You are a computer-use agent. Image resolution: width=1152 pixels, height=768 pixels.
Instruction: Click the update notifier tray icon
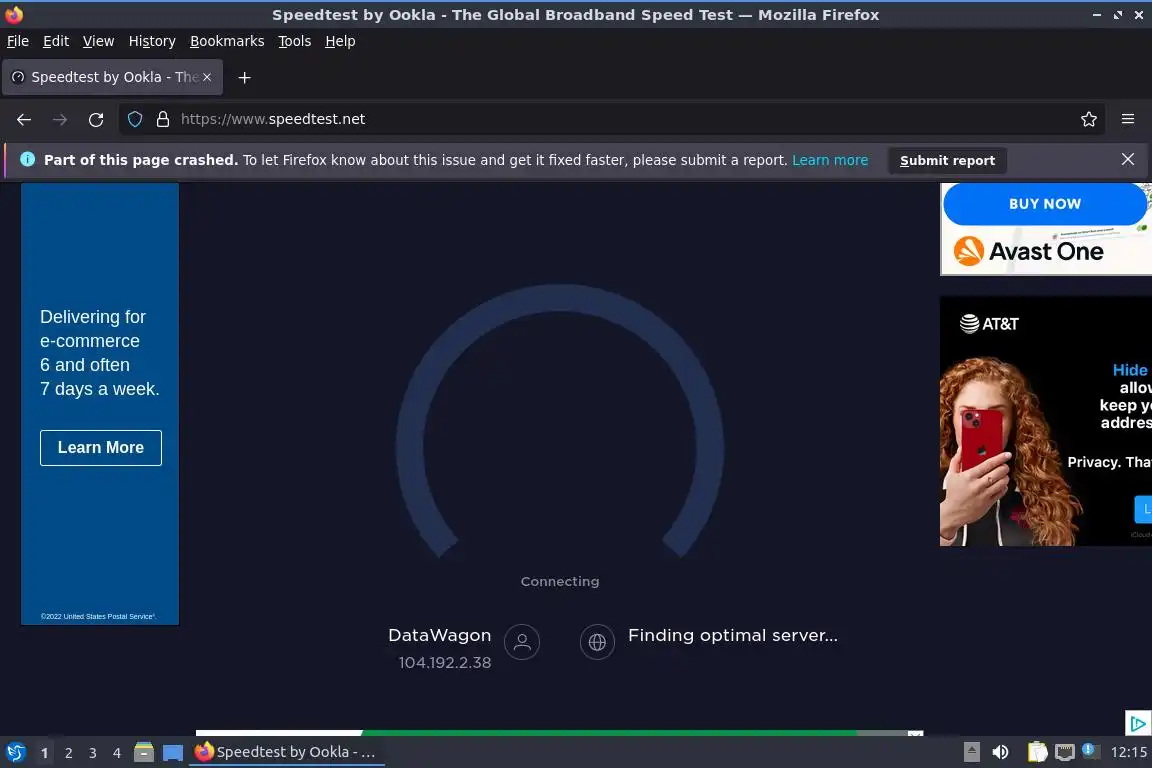coord(1090,751)
